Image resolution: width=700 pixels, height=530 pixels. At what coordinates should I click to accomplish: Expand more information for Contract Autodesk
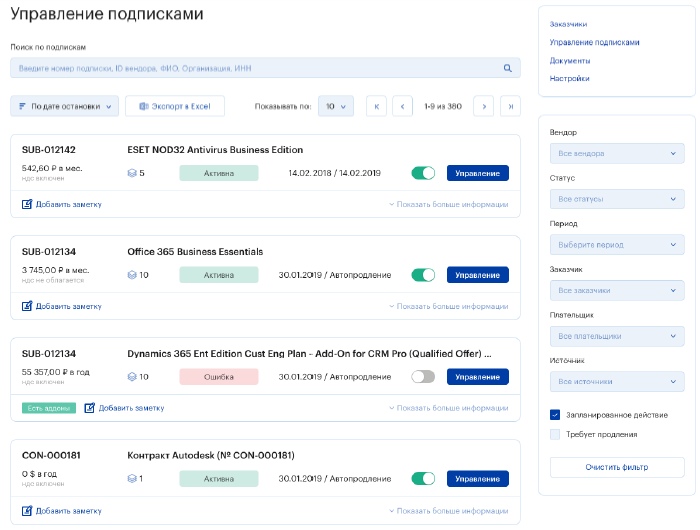coord(448,510)
